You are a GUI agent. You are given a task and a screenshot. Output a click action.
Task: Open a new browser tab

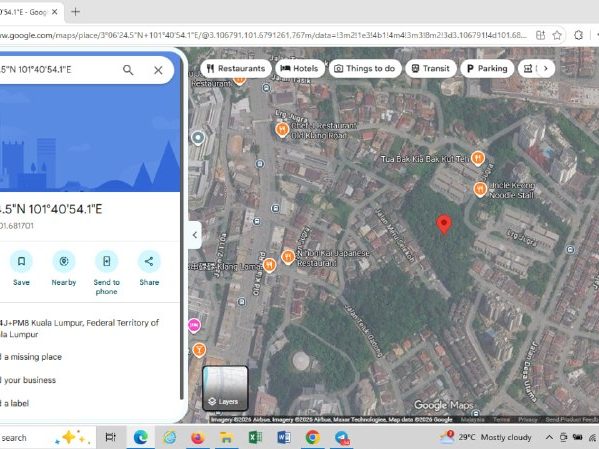tap(76, 12)
